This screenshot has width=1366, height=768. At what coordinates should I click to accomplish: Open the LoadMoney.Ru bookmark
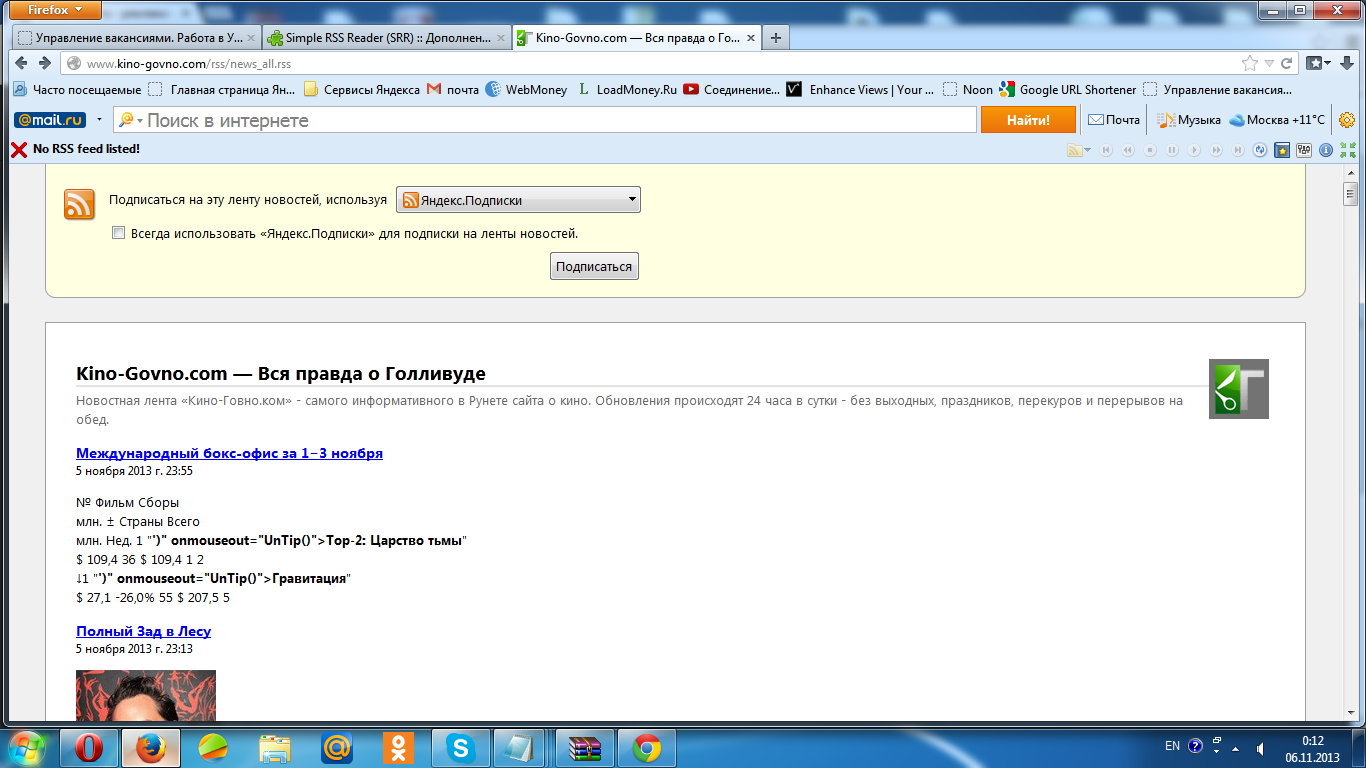pos(627,89)
